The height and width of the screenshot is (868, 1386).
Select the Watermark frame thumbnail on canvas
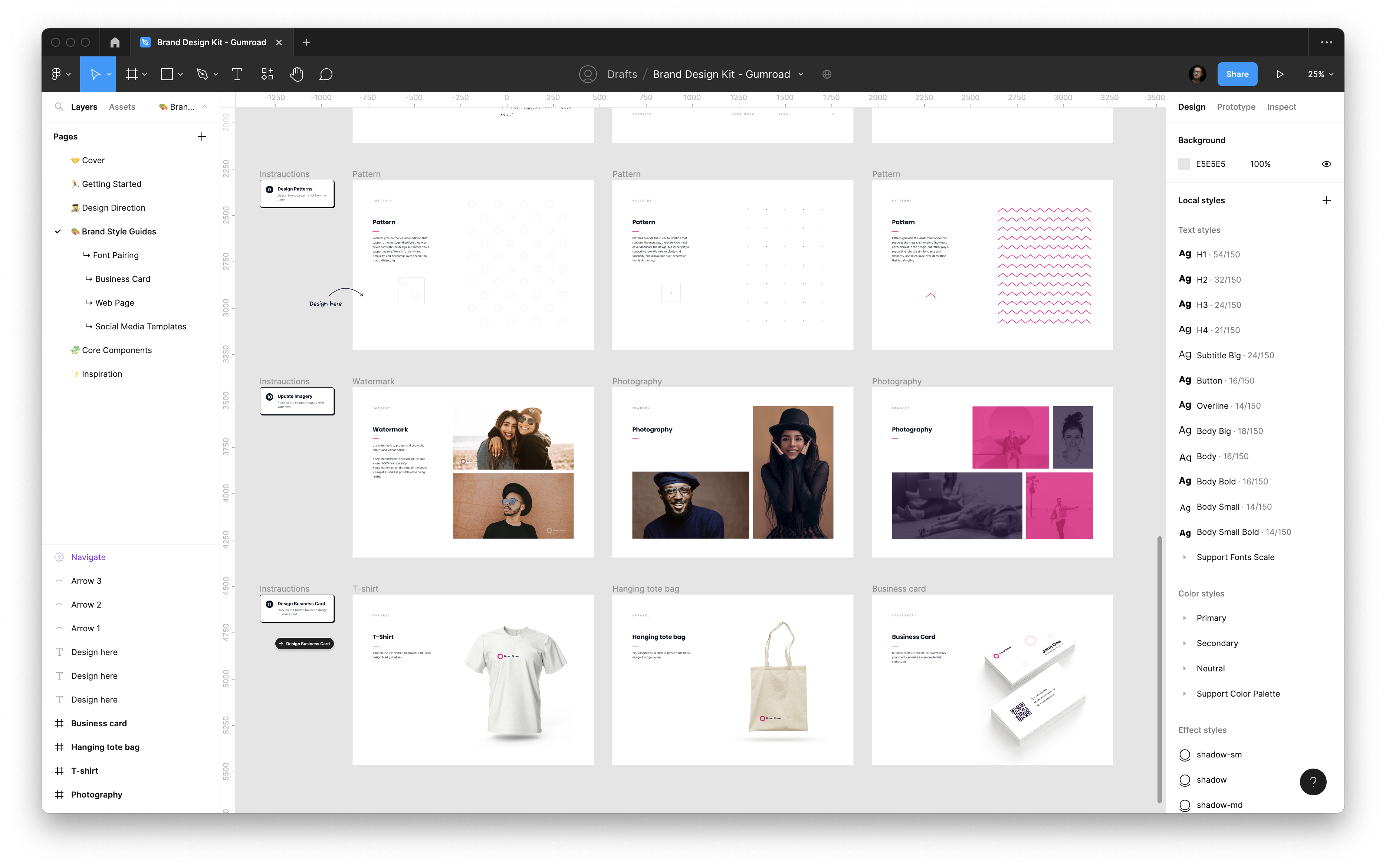[473, 472]
